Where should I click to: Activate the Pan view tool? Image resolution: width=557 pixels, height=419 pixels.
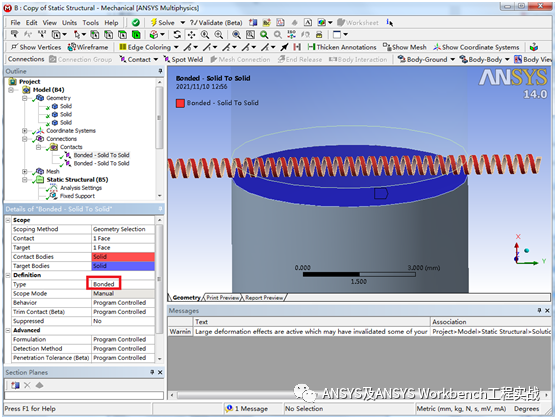click(x=191, y=35)
